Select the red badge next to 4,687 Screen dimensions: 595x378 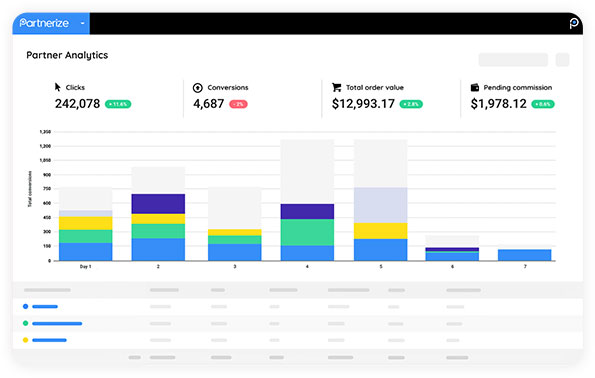click(238, 104)
